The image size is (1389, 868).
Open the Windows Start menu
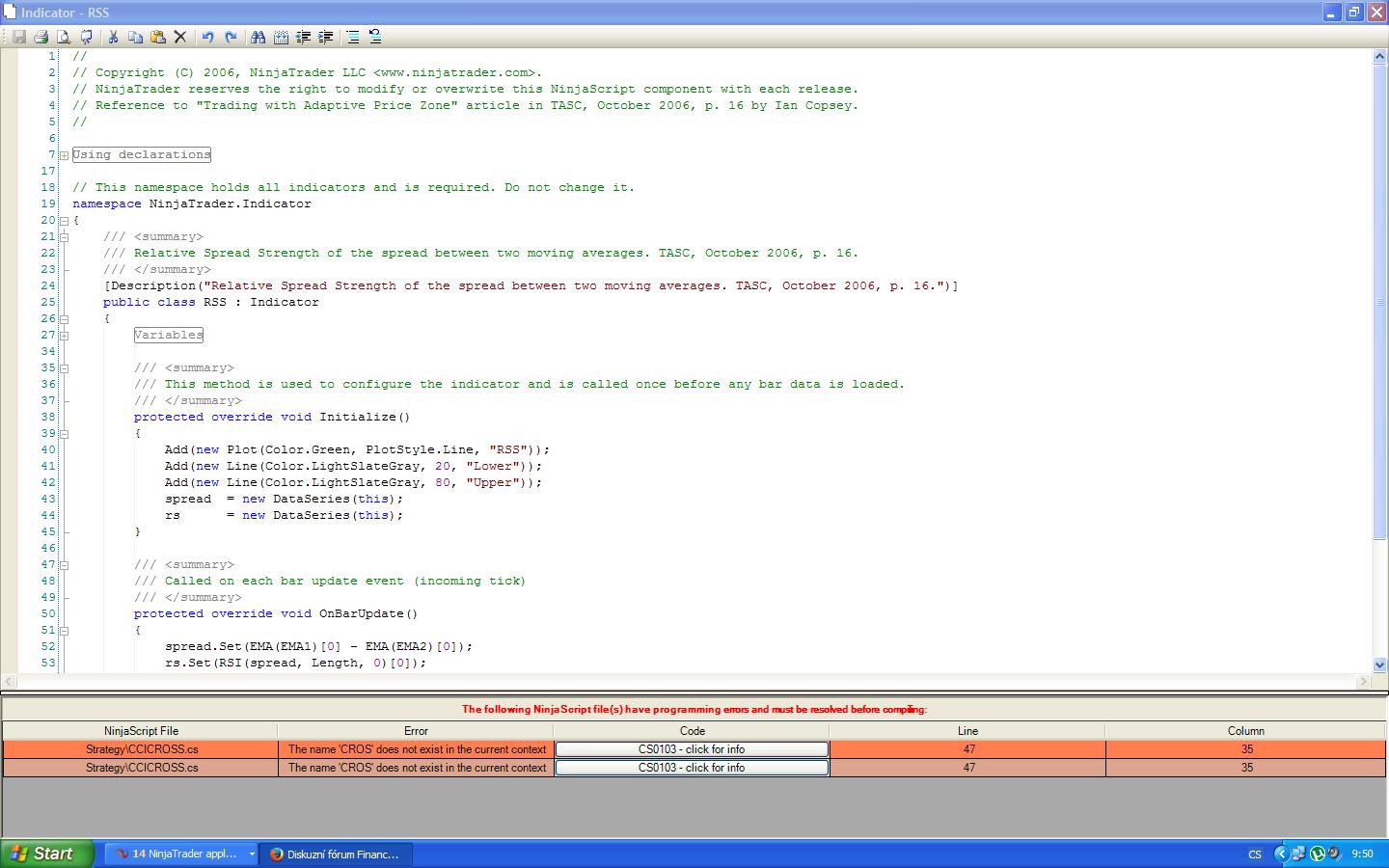click(x=46, y=854)
